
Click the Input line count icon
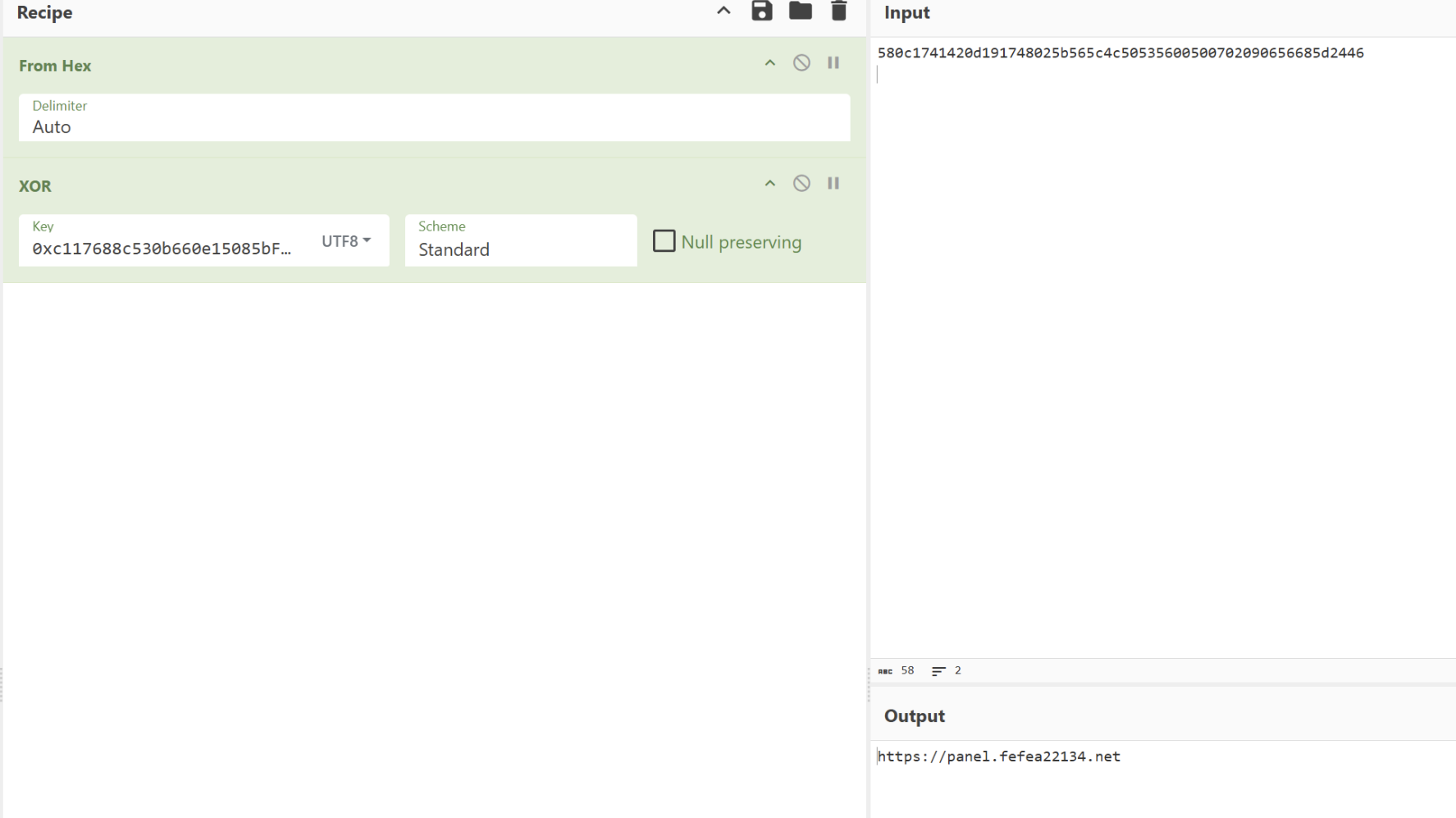938,671
